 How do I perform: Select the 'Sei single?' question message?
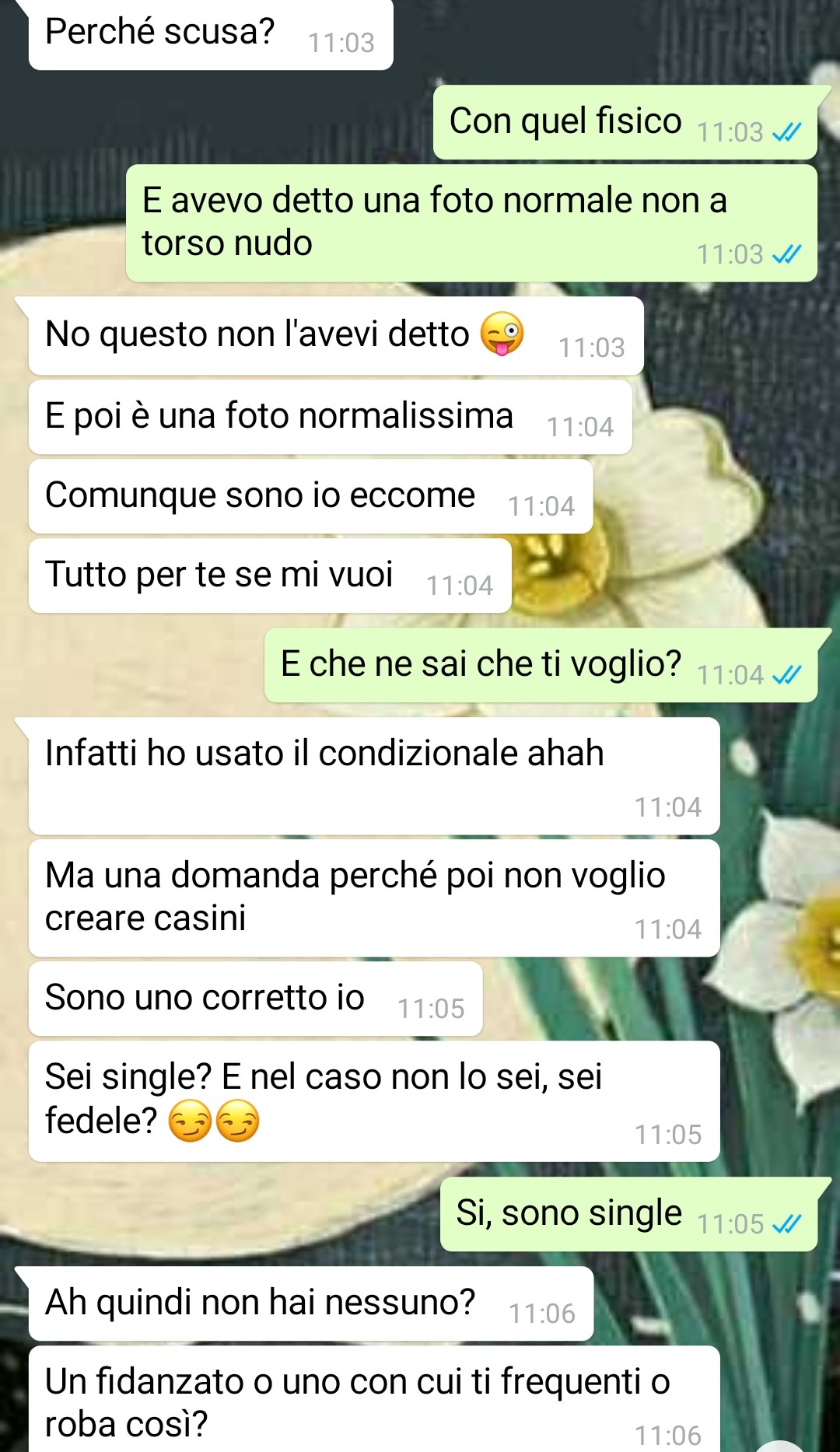pyautogui.click(x=374, y=1100)
